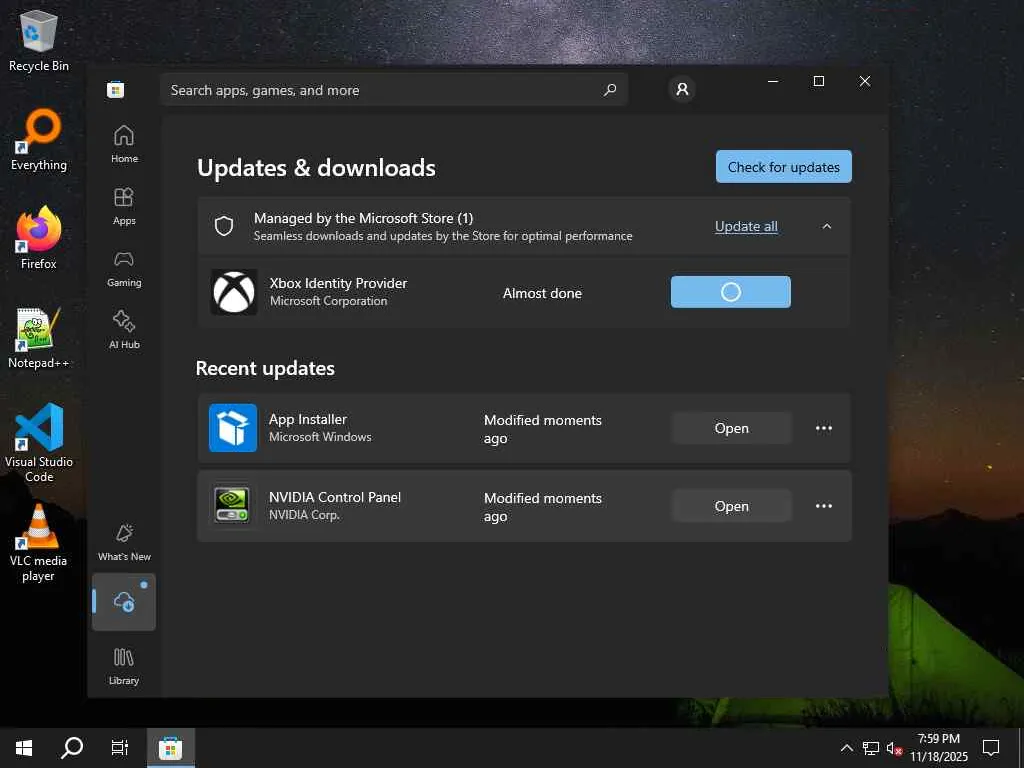Open the user profile account icon
Screen dimensions: 1024x768
coord(682,89)
